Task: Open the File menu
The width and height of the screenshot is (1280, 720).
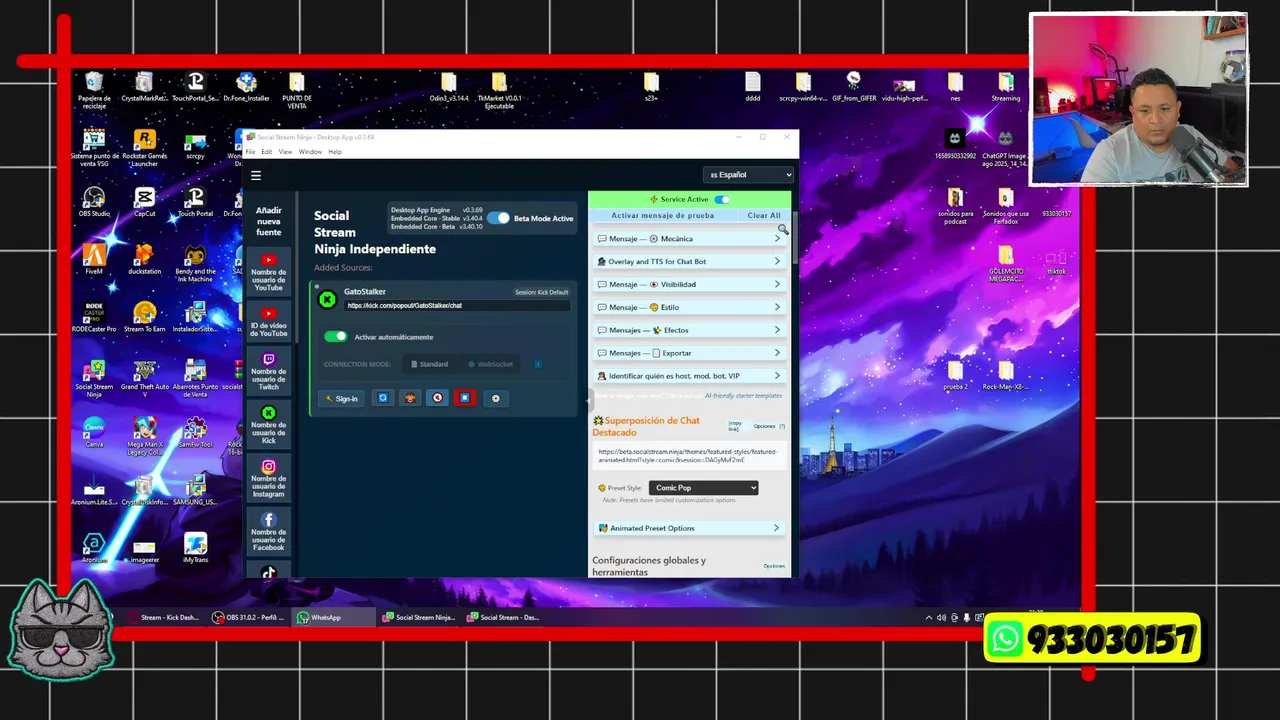Action: click(250, 152)
